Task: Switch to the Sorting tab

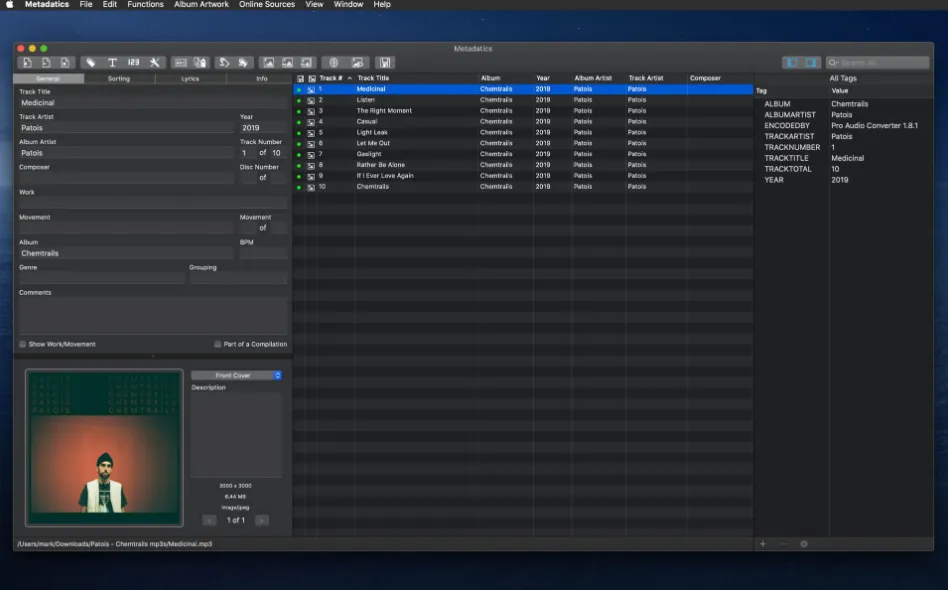Action: [119, 79]
